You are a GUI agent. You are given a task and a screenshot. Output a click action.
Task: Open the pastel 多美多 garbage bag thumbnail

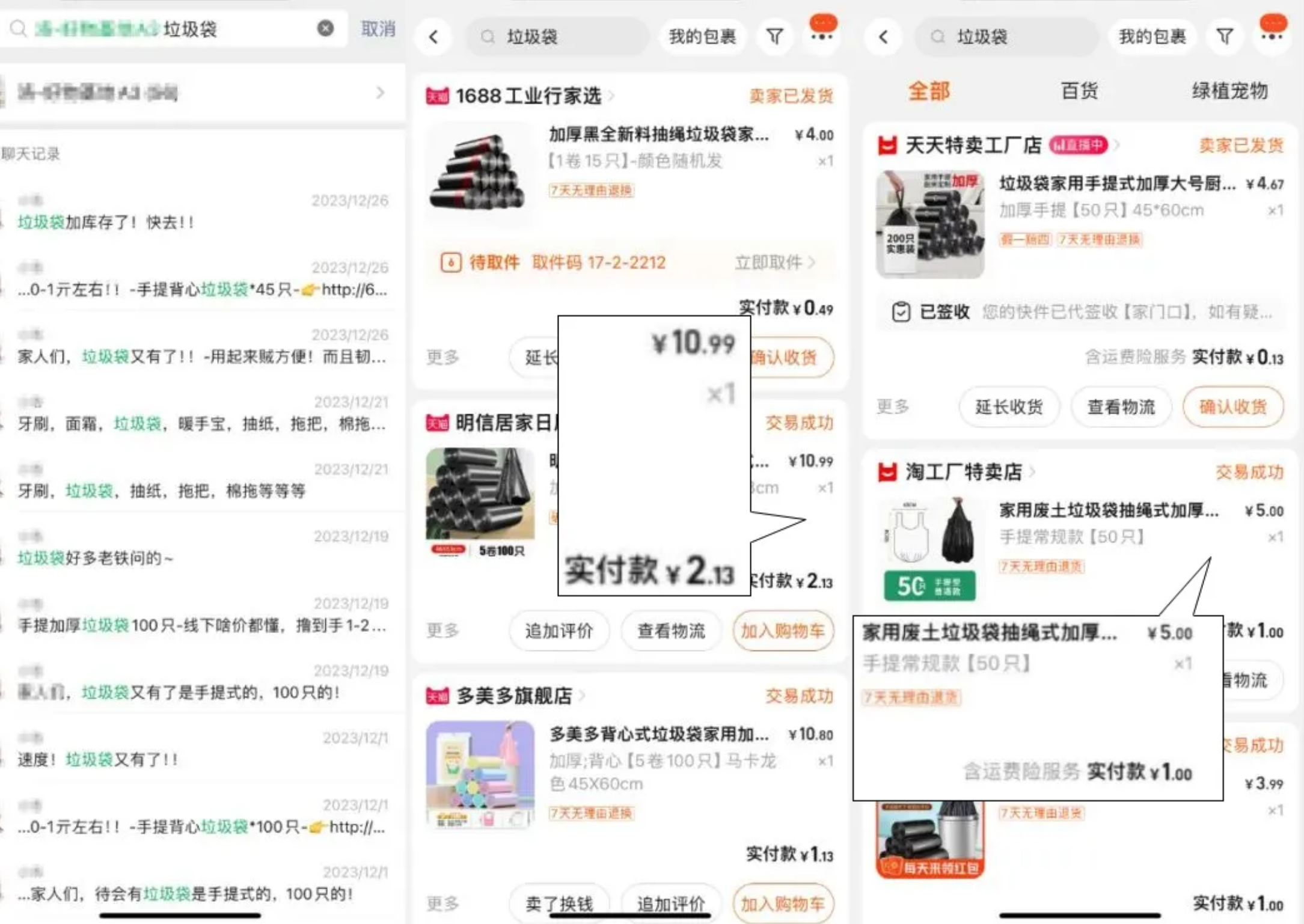(480, 775)
